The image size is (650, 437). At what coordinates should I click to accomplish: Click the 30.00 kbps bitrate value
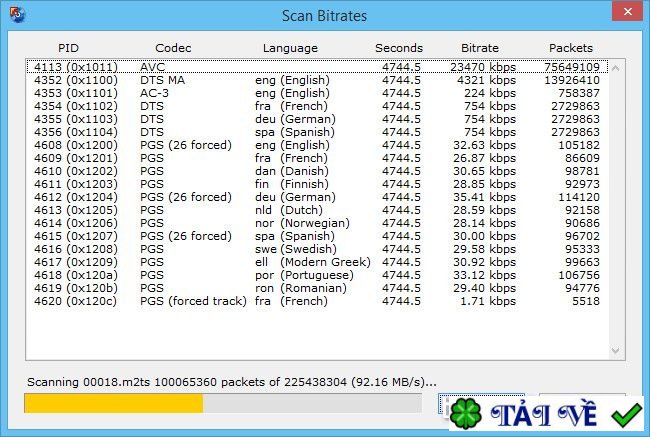(x=485, y=236)
